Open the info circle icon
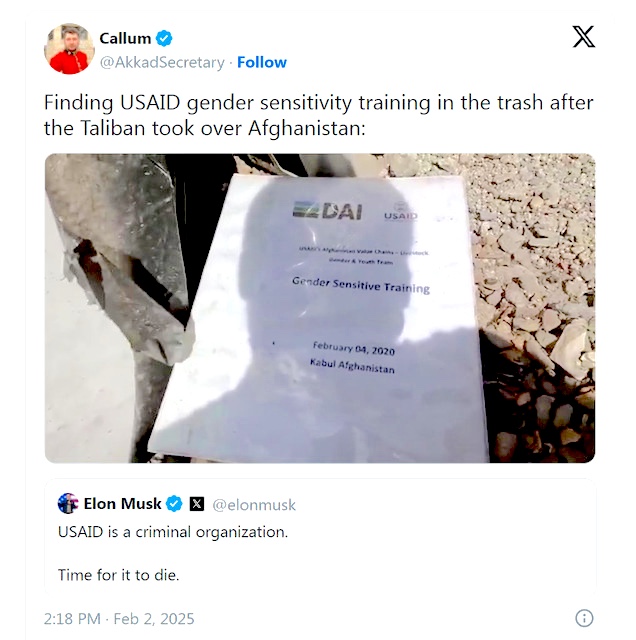This screenshot has width=636, height=640. [x=584, y=618]
